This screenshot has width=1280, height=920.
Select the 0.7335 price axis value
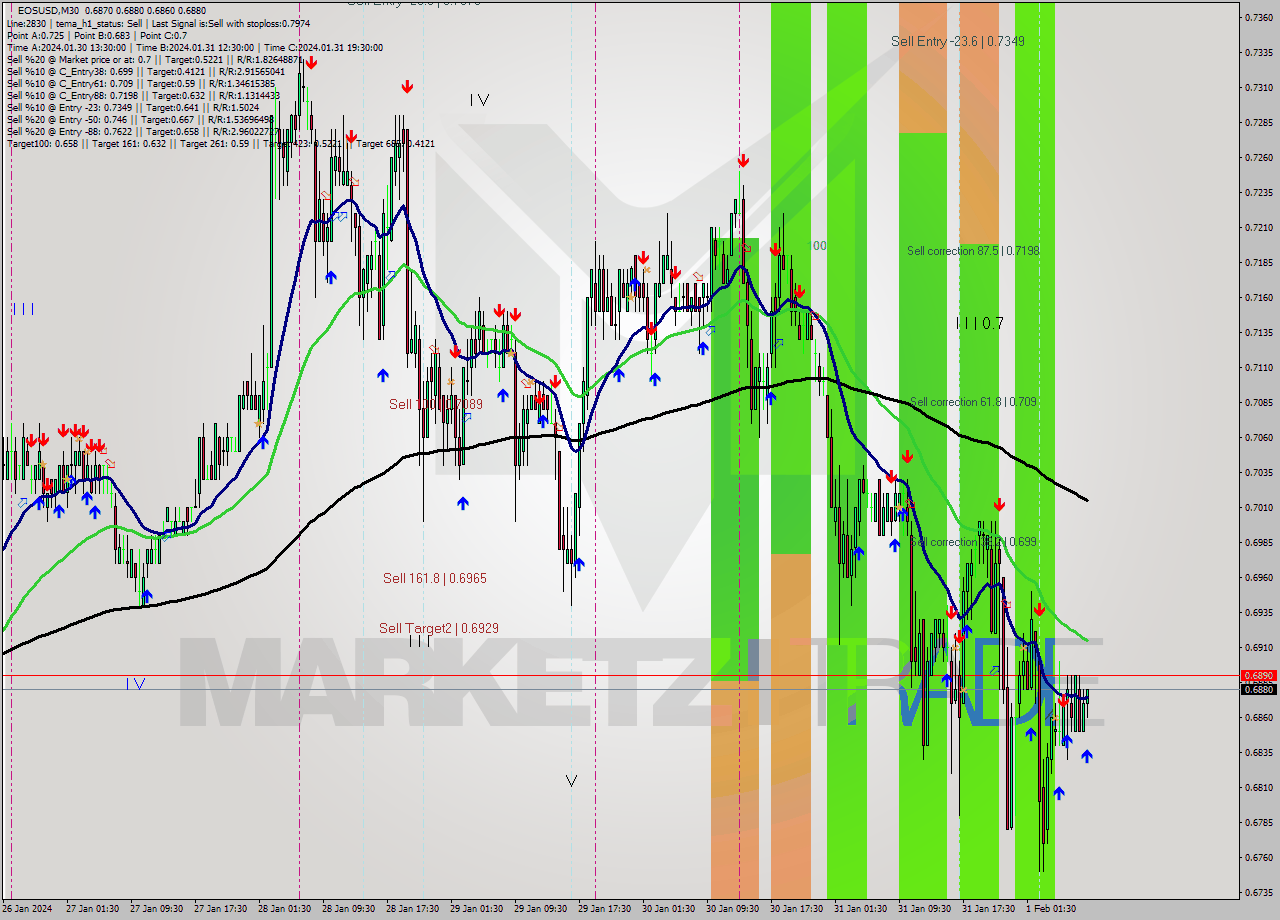1258,53
